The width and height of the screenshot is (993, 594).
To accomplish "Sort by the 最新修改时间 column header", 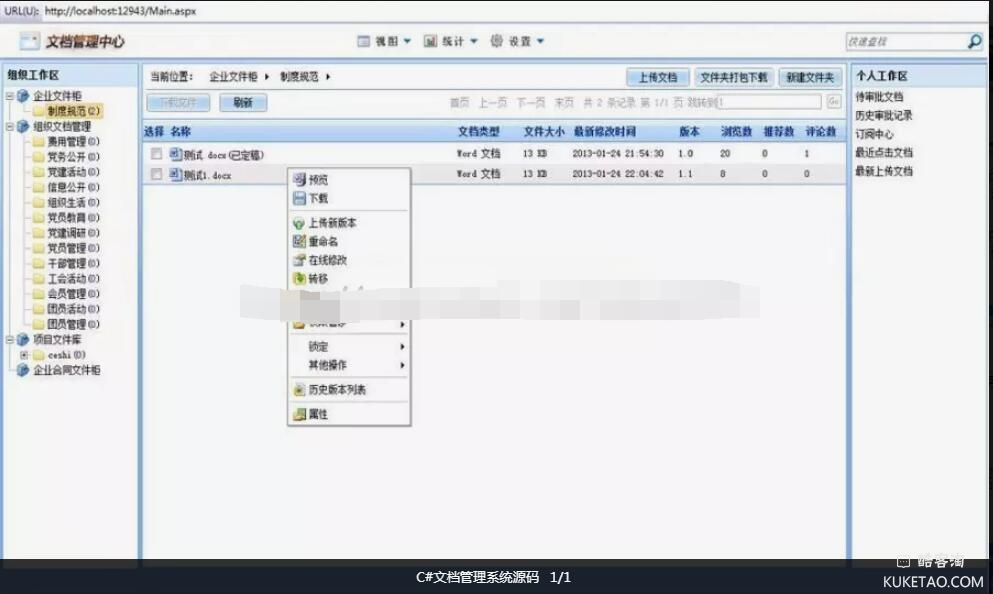I will pyautogui.click(x=605, y=132).
